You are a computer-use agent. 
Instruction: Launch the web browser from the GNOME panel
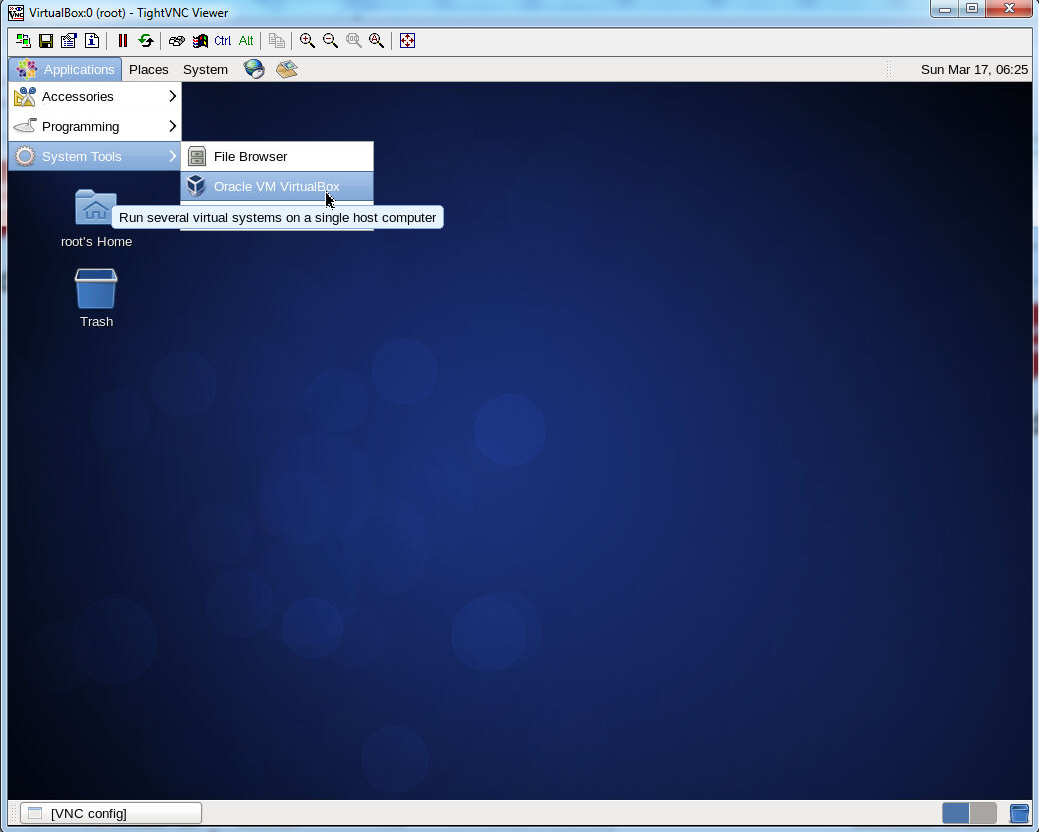click(254, 69)
